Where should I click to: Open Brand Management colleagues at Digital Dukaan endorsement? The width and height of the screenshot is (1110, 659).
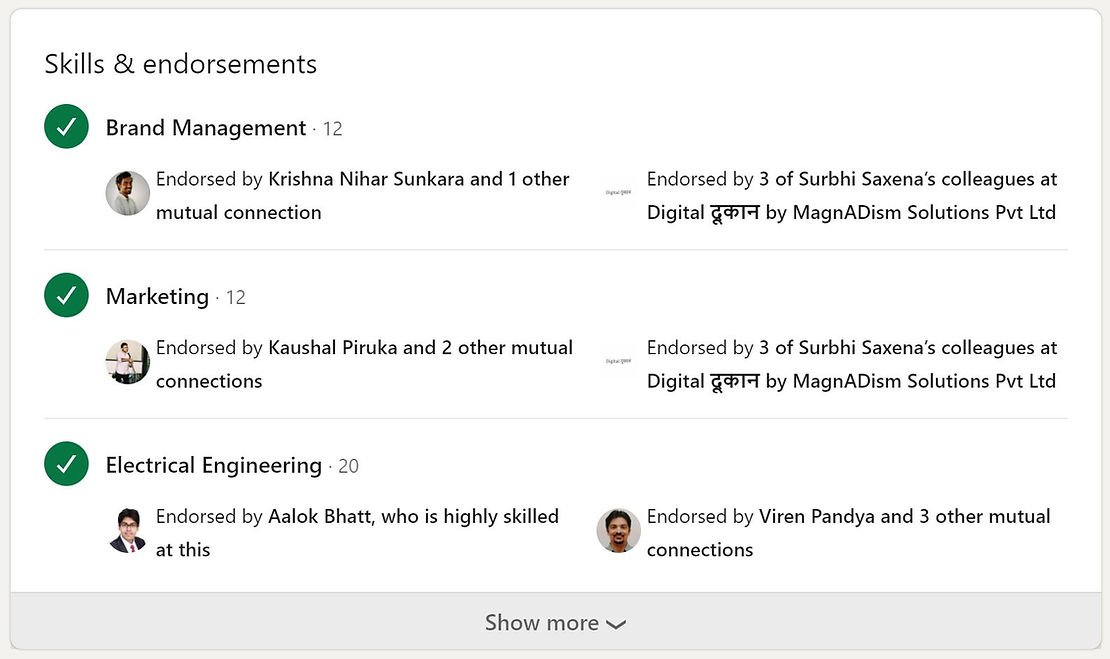click(851, 195)
